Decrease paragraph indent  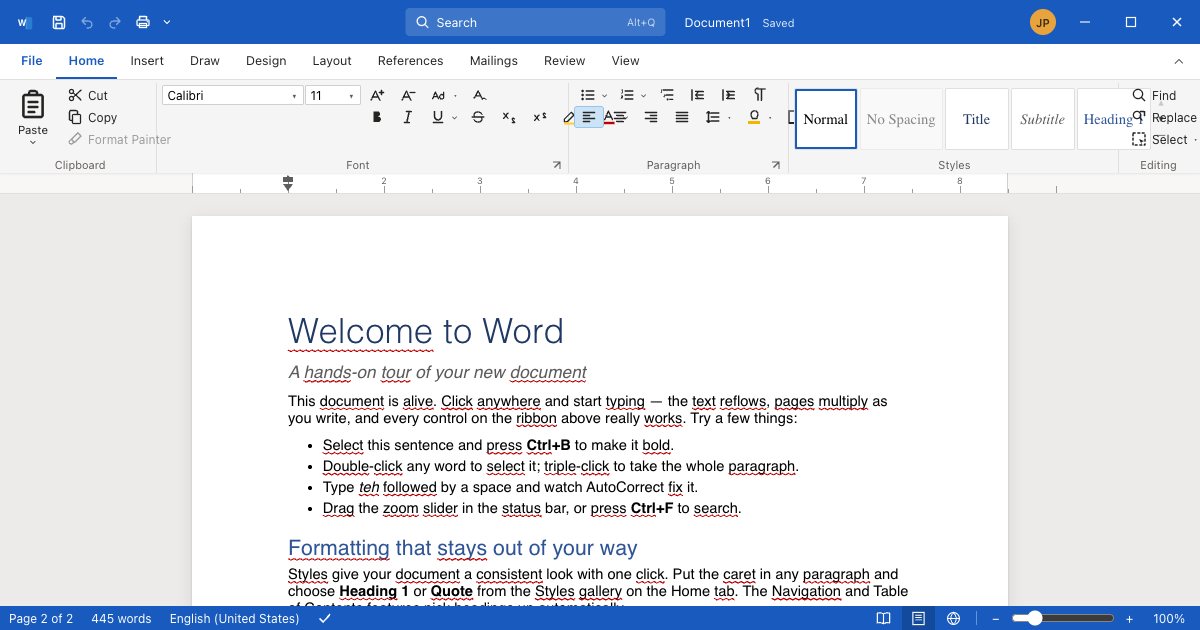[x=698, y=95]
